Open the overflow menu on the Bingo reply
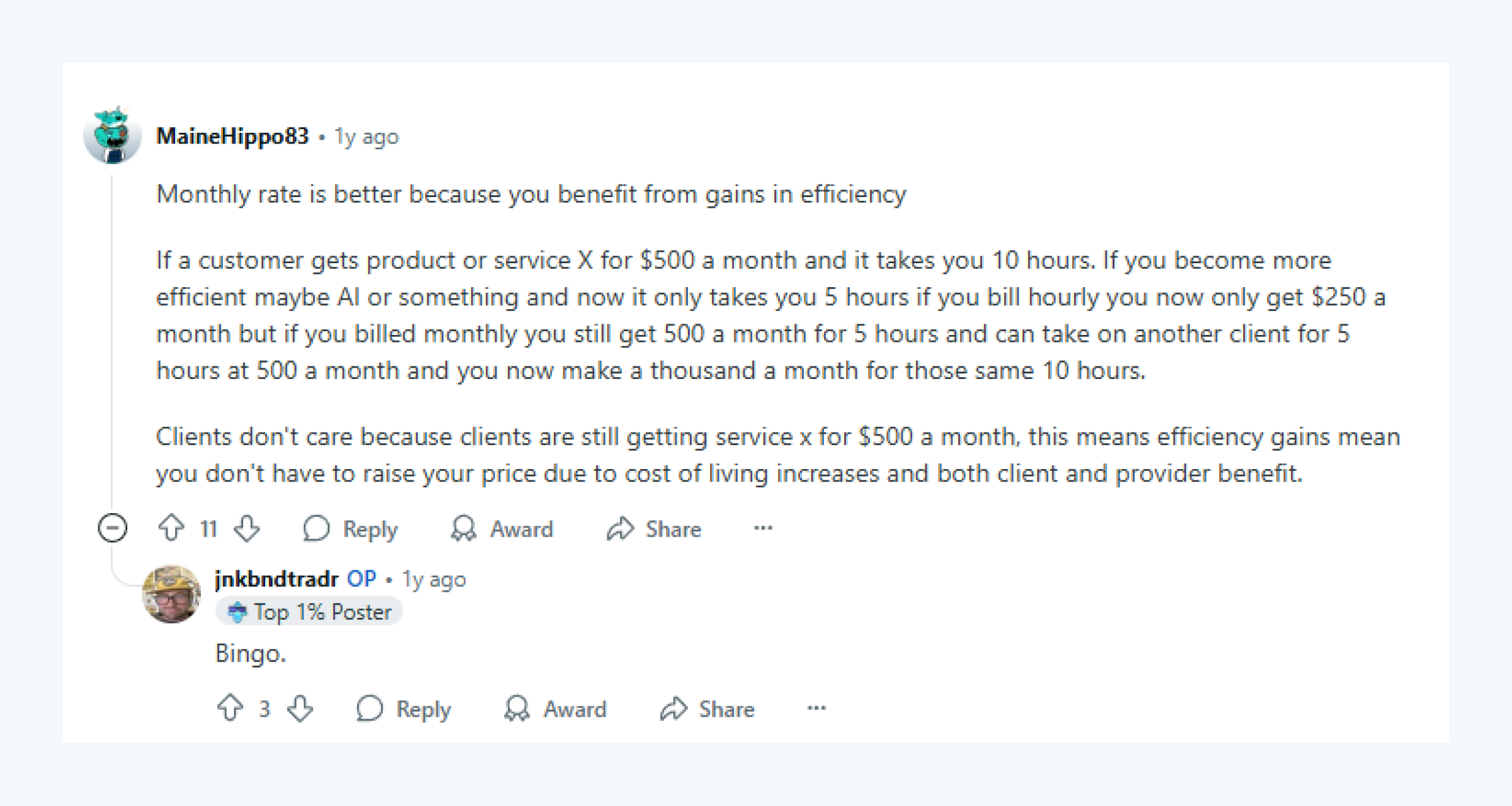Viewport: 1512px width, 806px height. click(815, 709)
